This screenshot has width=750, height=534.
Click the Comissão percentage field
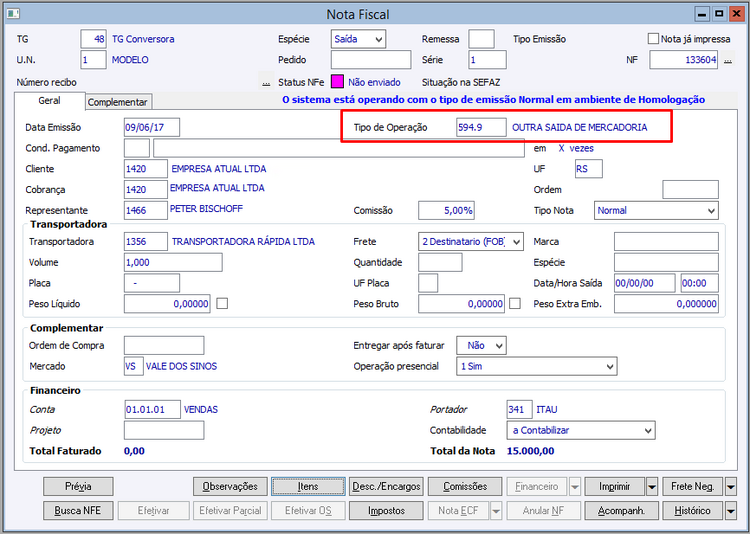pos(446,211)
